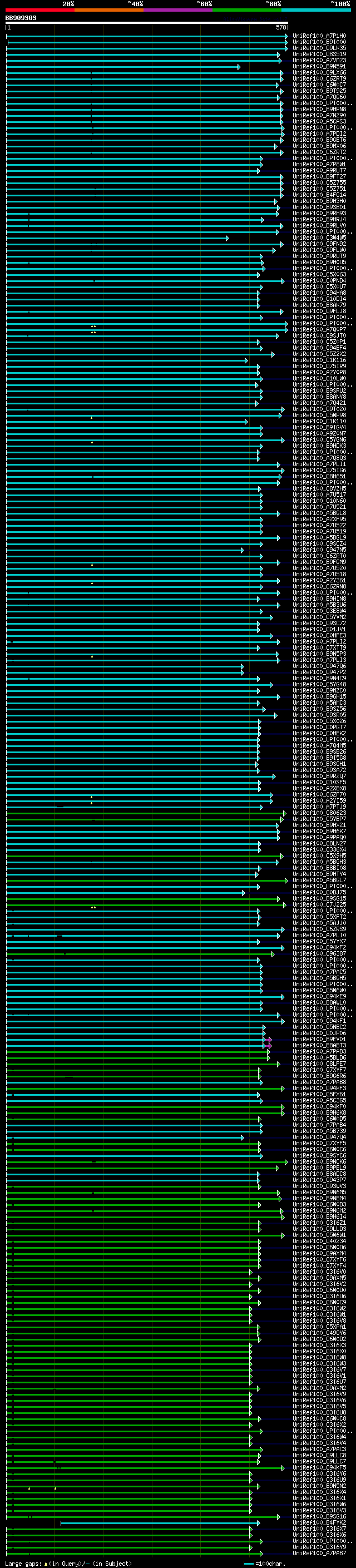Screen dimensions: 356x1568
Task: Select hit label UniRef100_A7Q0P7
Action: point(319,329)
